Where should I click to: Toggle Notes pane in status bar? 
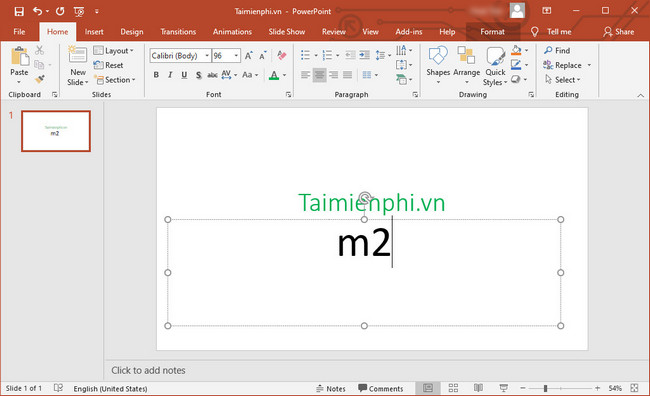(330, 389)
